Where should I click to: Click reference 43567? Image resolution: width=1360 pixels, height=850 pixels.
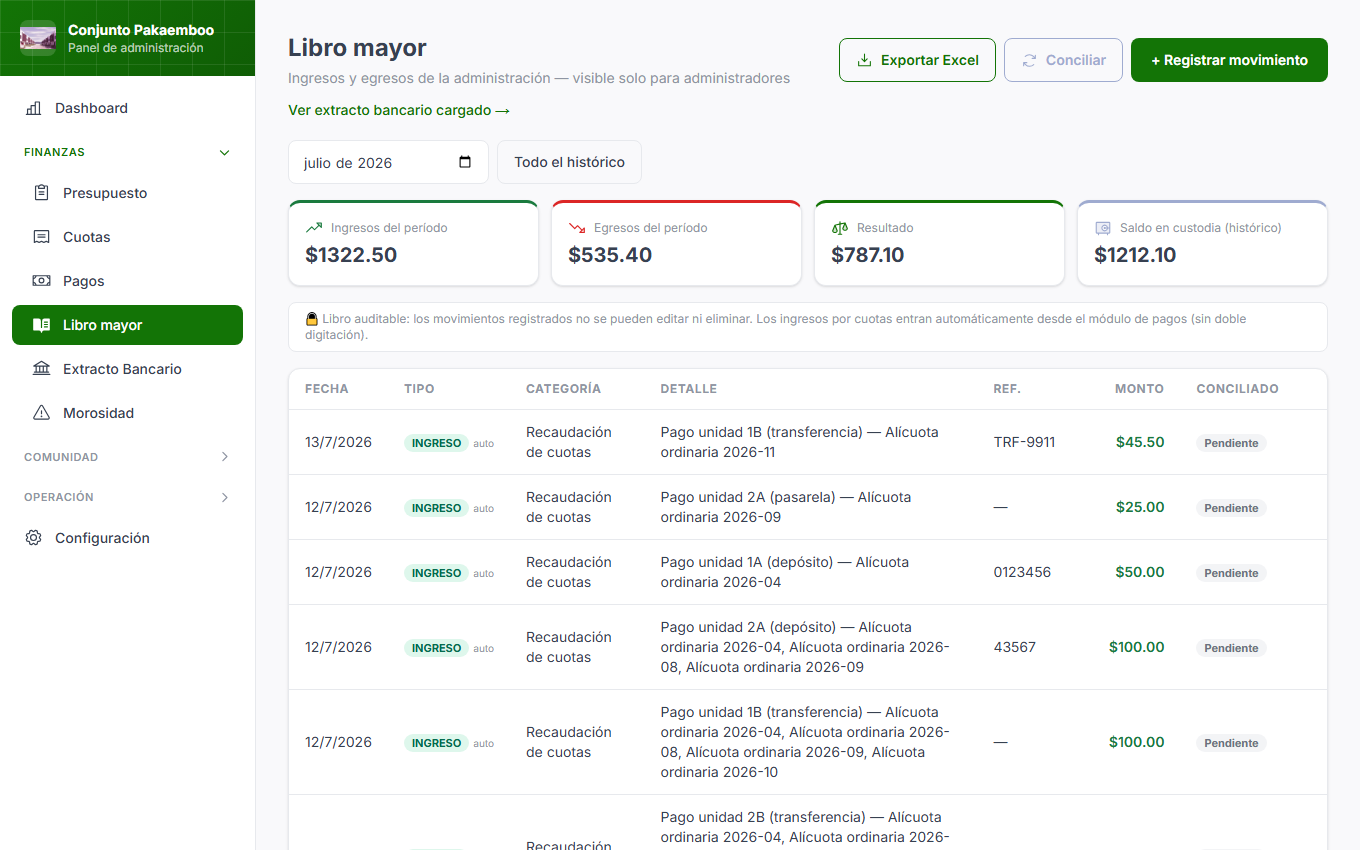1014,647
